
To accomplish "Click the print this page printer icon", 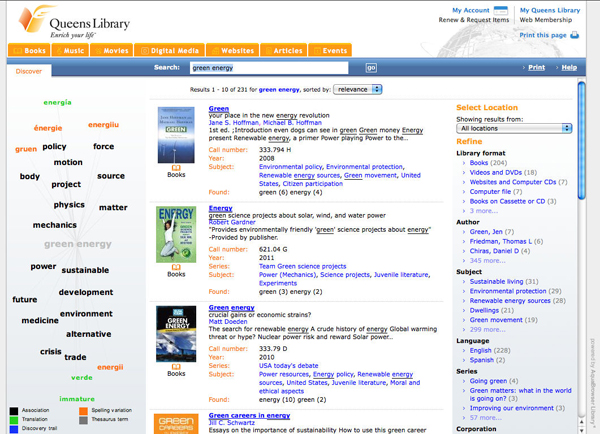I will [x=575, y=35].
